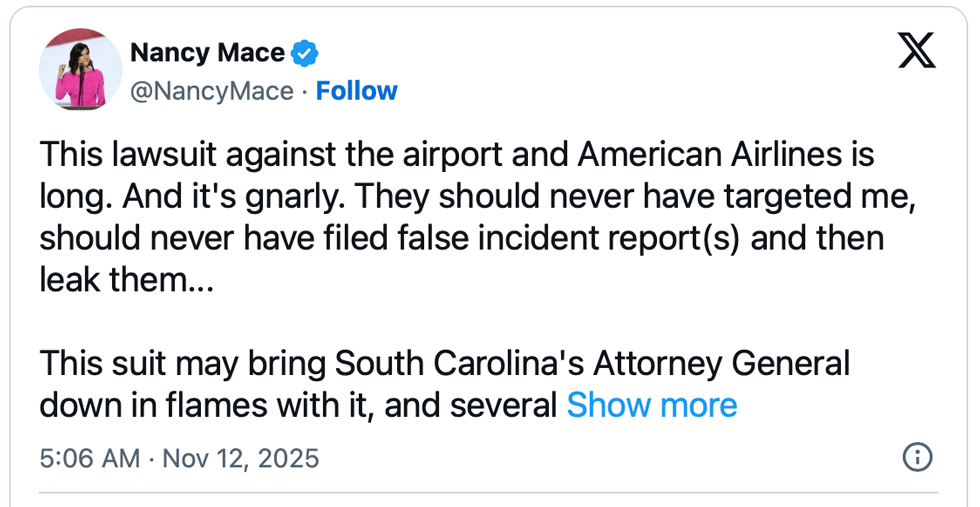Open the Nancy Mace display name
This screenshot has height=507, width=980.
tap(207, 53)
